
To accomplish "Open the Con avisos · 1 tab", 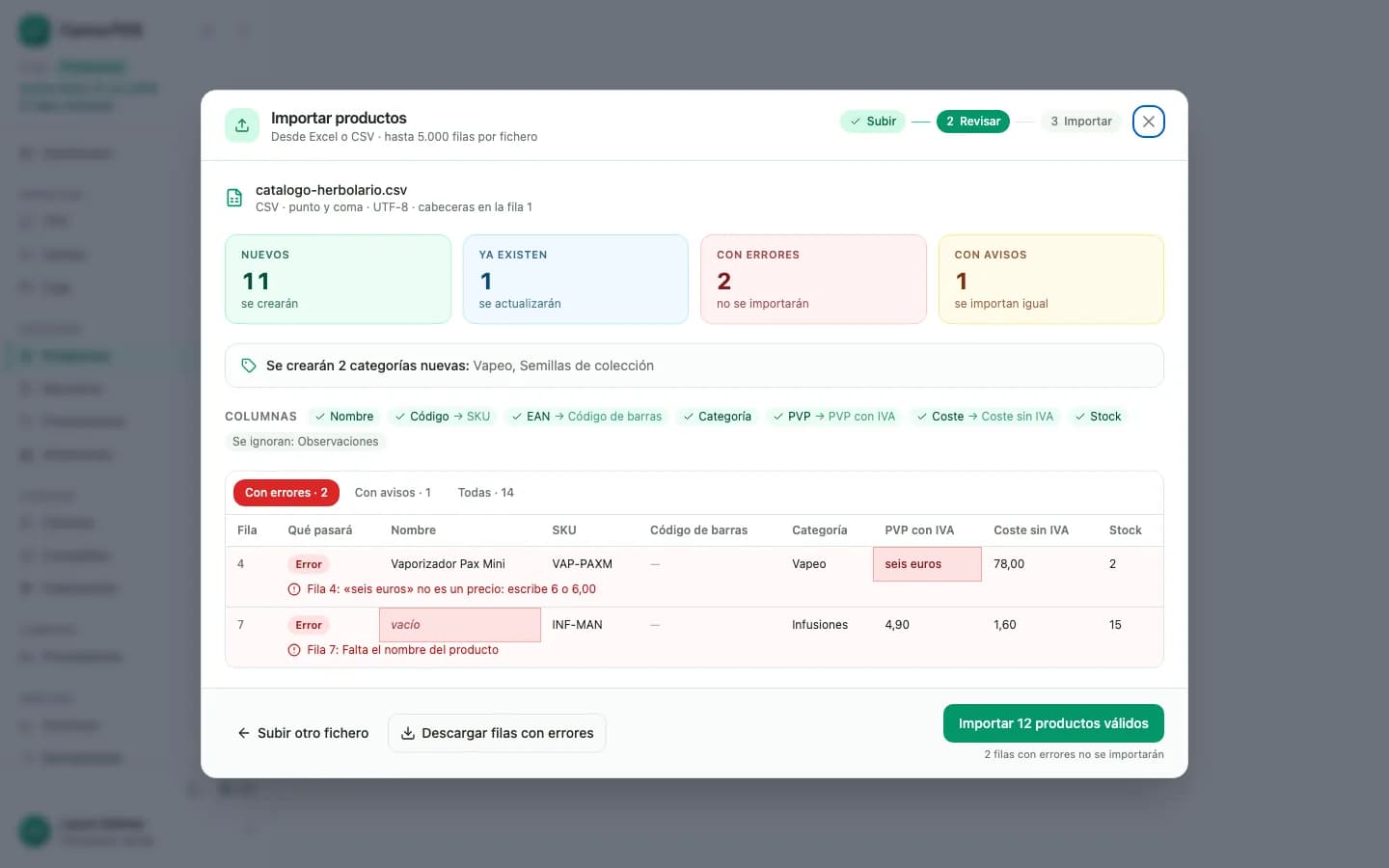I will (393, 493).
